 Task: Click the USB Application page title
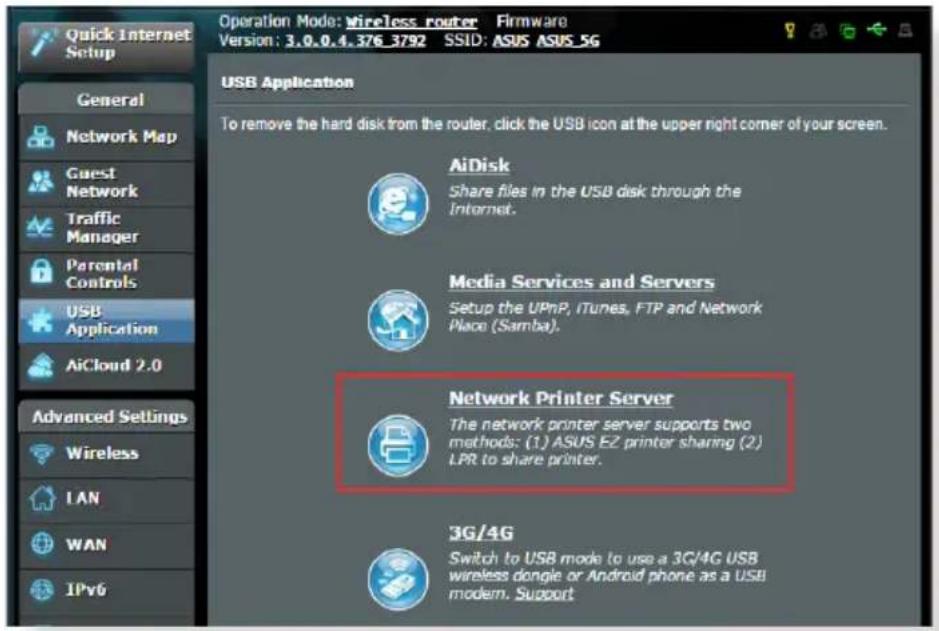pos(287,82)
